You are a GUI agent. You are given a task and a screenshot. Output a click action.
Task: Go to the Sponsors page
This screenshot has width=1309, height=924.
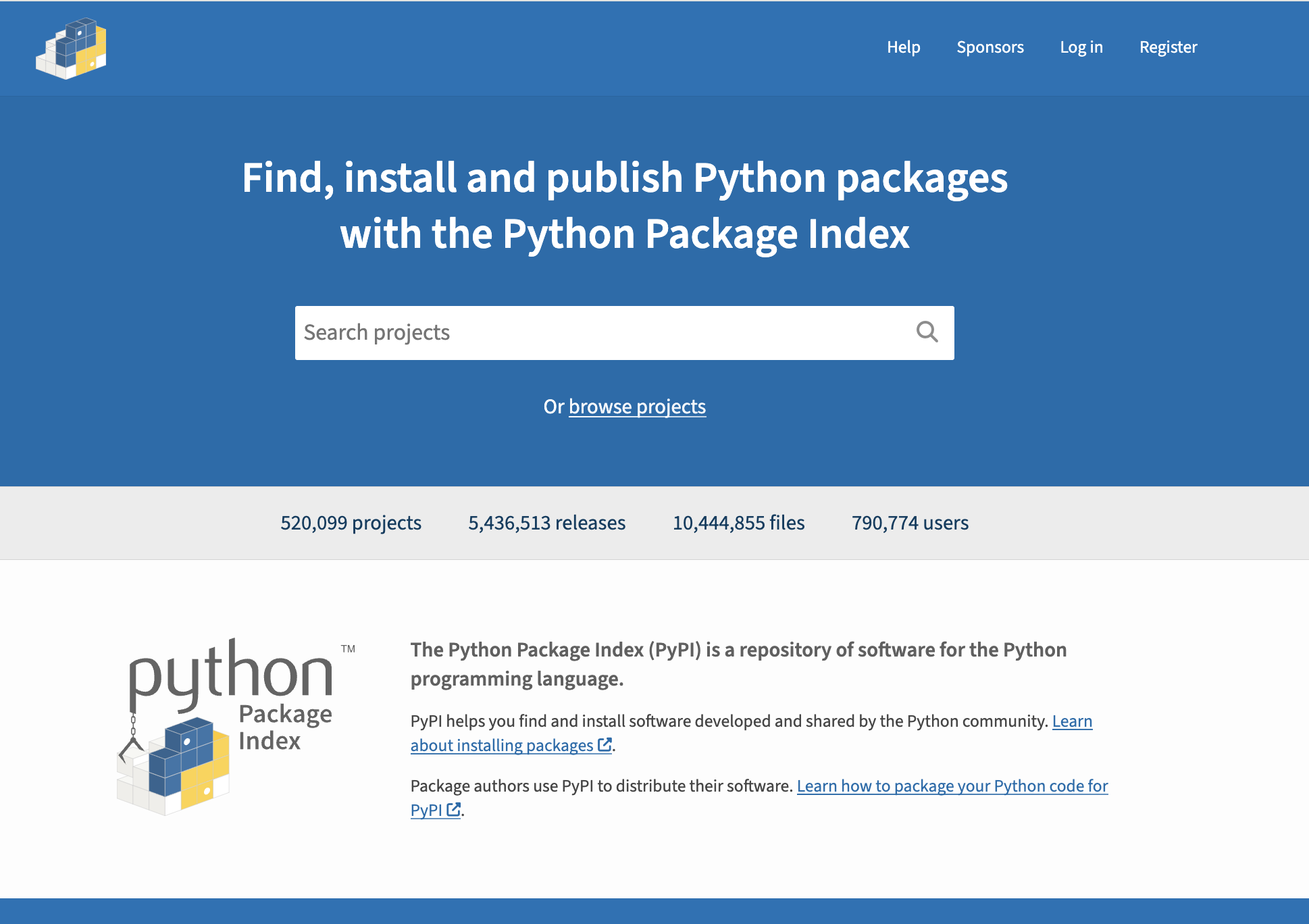pos(990,47)
